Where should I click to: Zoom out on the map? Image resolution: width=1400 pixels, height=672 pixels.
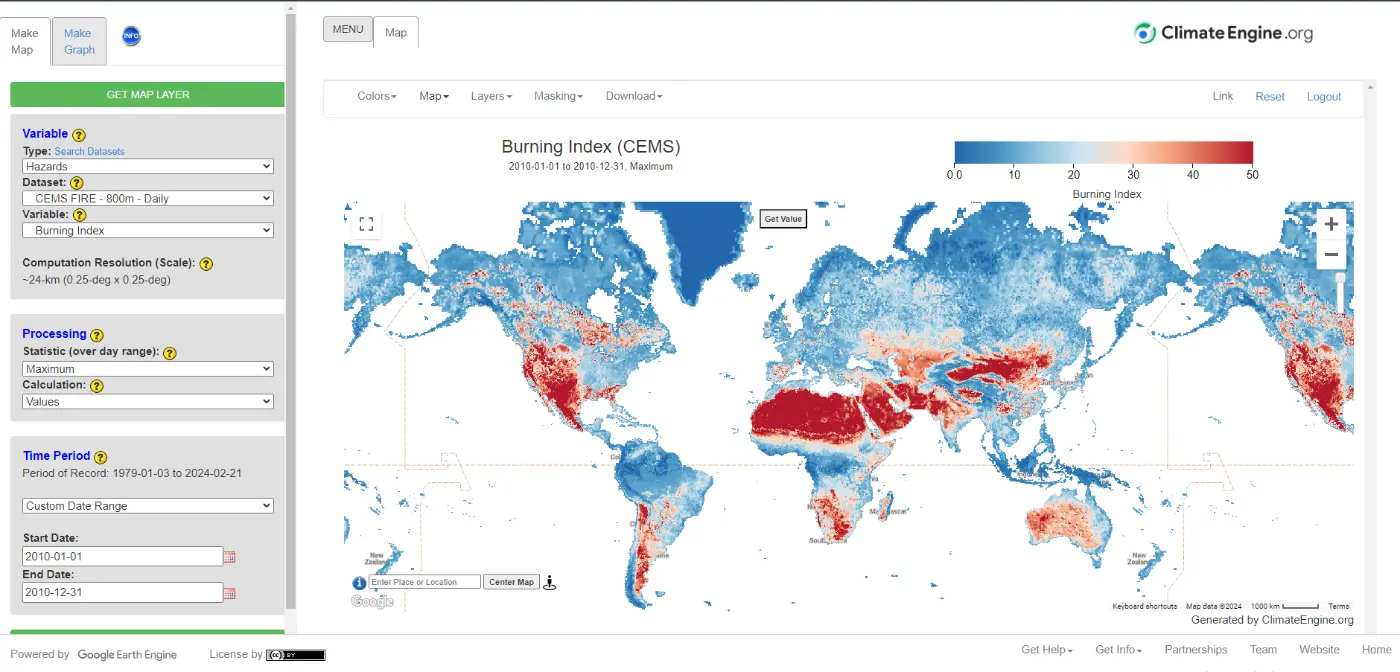[1331, 255]
